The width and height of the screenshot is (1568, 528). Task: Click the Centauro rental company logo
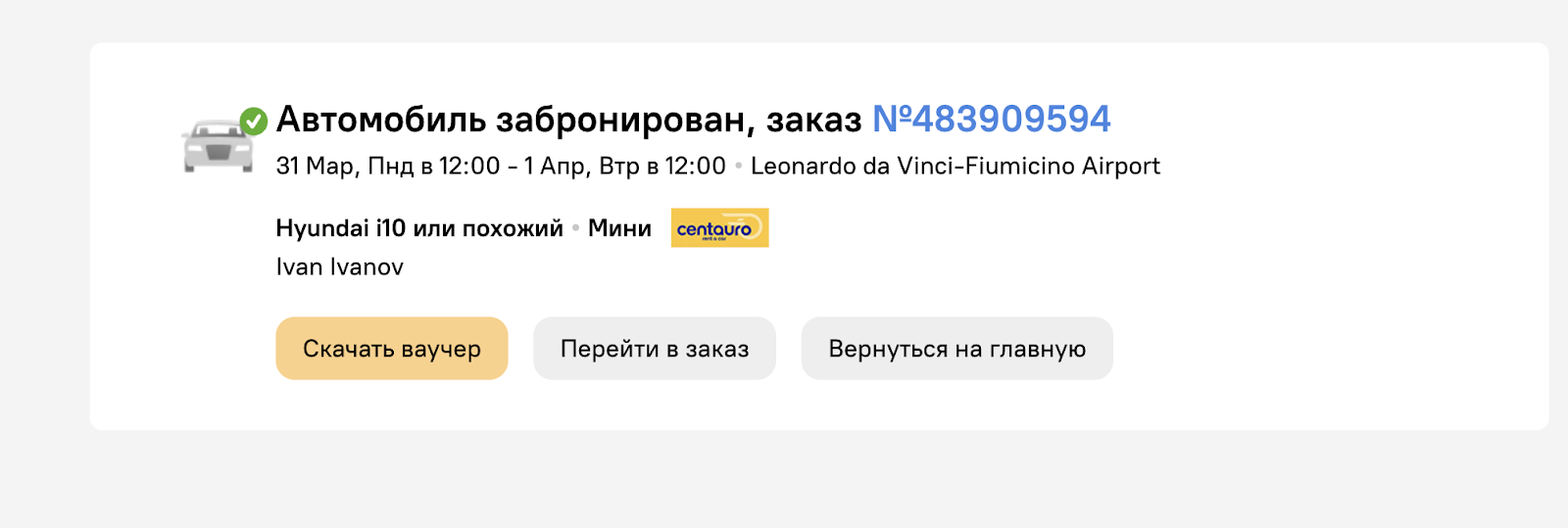tap(719, 227)
